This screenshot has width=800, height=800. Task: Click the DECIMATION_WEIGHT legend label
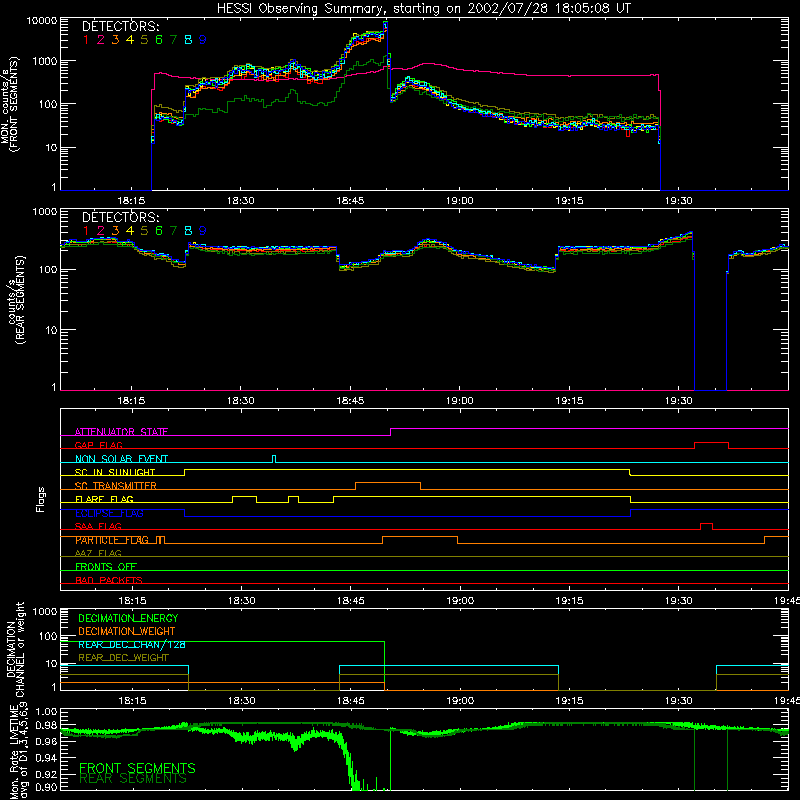tap(127, 631)
